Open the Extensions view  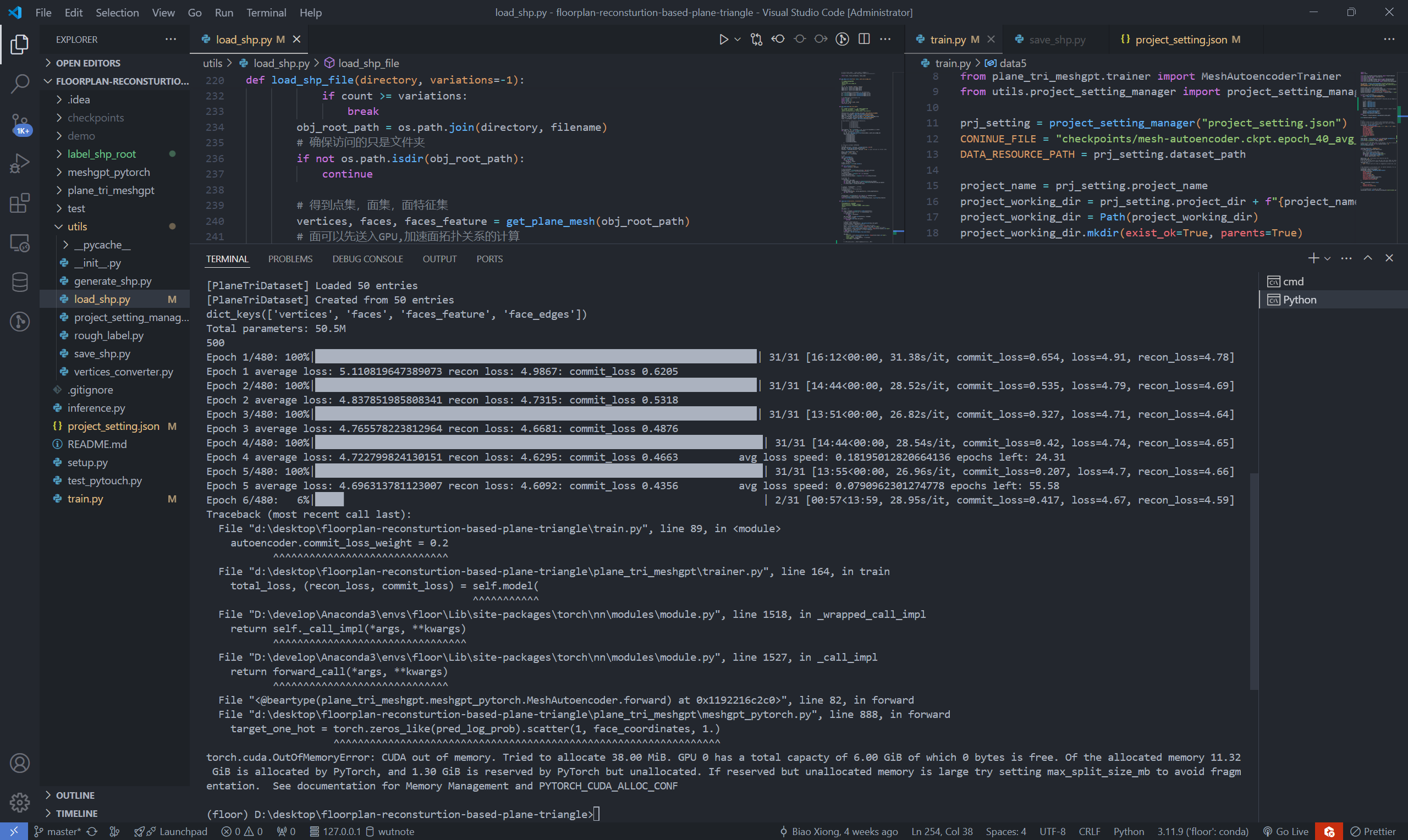(19, 203)
